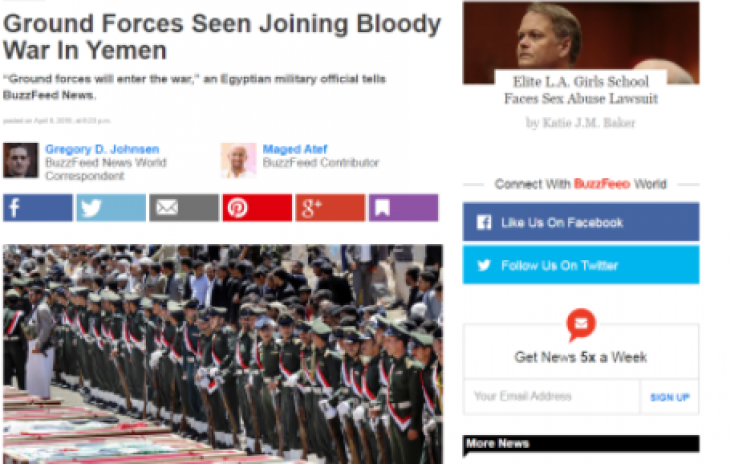The height and width of the screenshot is (464, 730).
Task: Open Maged Atef author profile link
Action: (295, 149)
